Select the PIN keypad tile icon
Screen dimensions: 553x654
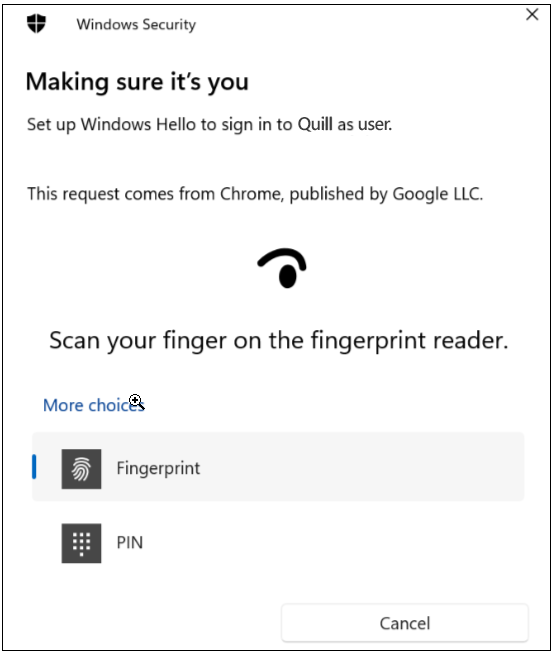click(x=81, y=543)
